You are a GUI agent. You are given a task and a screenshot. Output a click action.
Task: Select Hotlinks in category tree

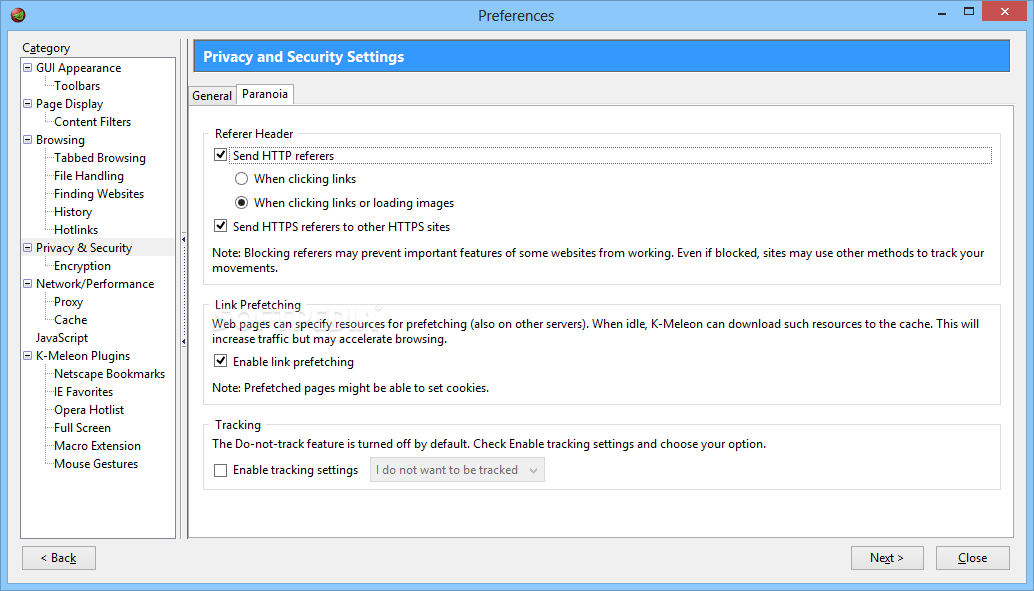pyautogui.click(x=76, y=230)
